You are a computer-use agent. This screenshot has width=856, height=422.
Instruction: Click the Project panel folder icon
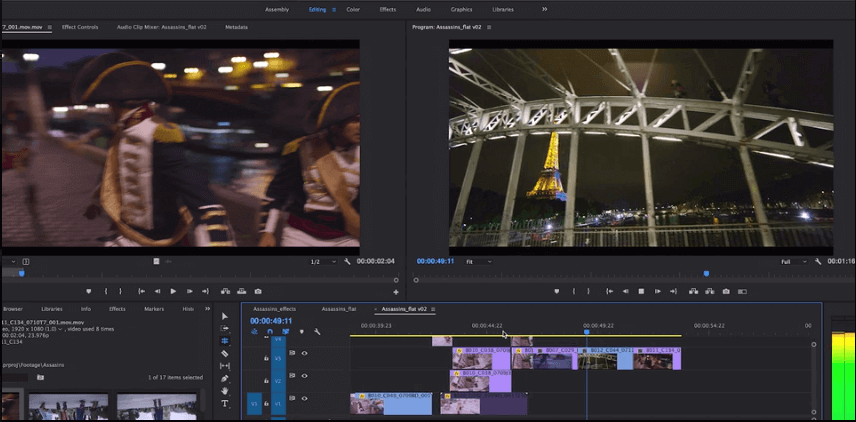[x=40, y=377]
